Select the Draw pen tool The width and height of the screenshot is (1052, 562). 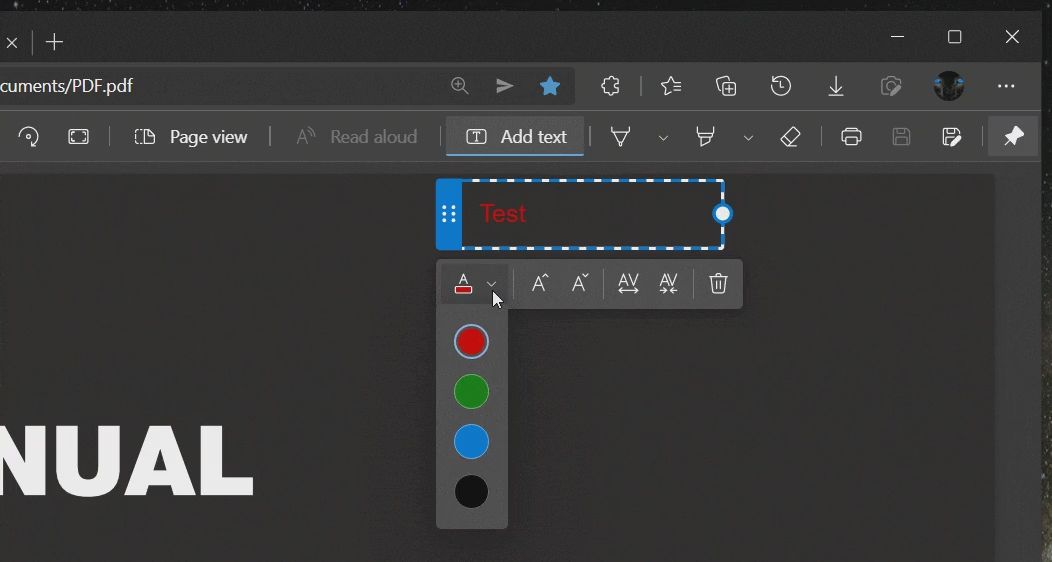(621, 137)
